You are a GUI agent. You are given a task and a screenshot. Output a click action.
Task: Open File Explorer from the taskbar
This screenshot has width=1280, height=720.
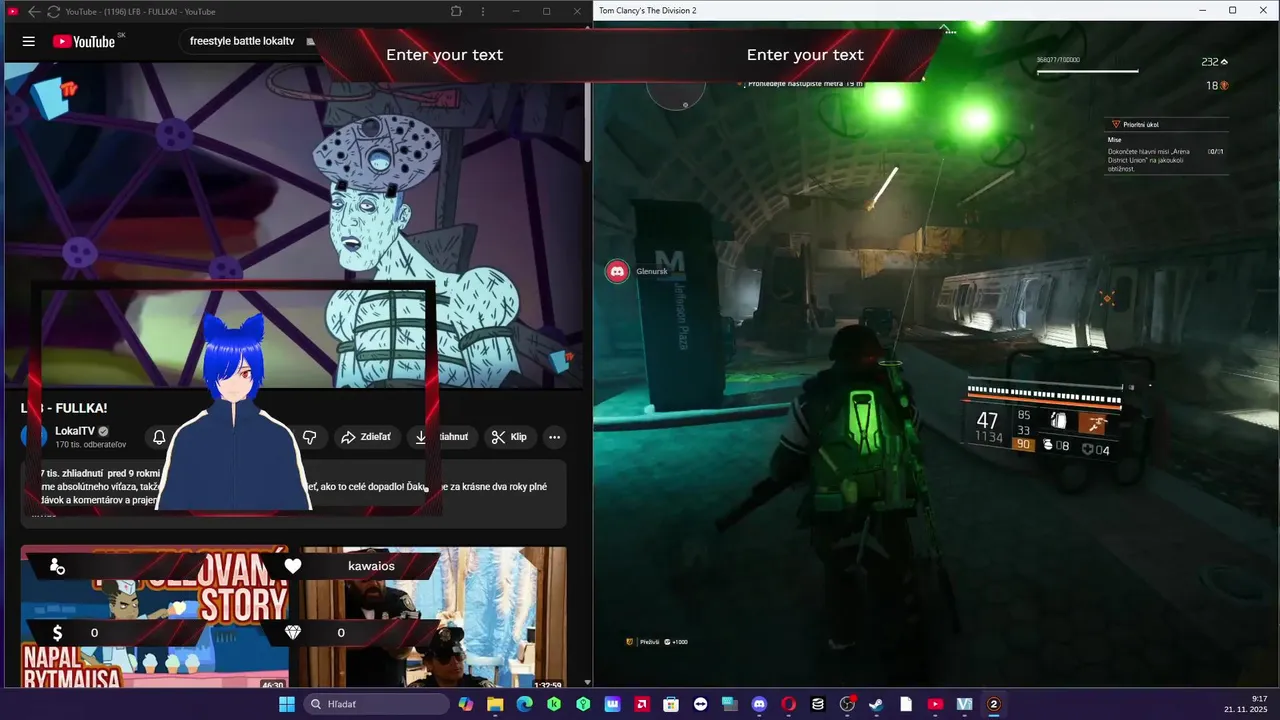click(495, 704)
